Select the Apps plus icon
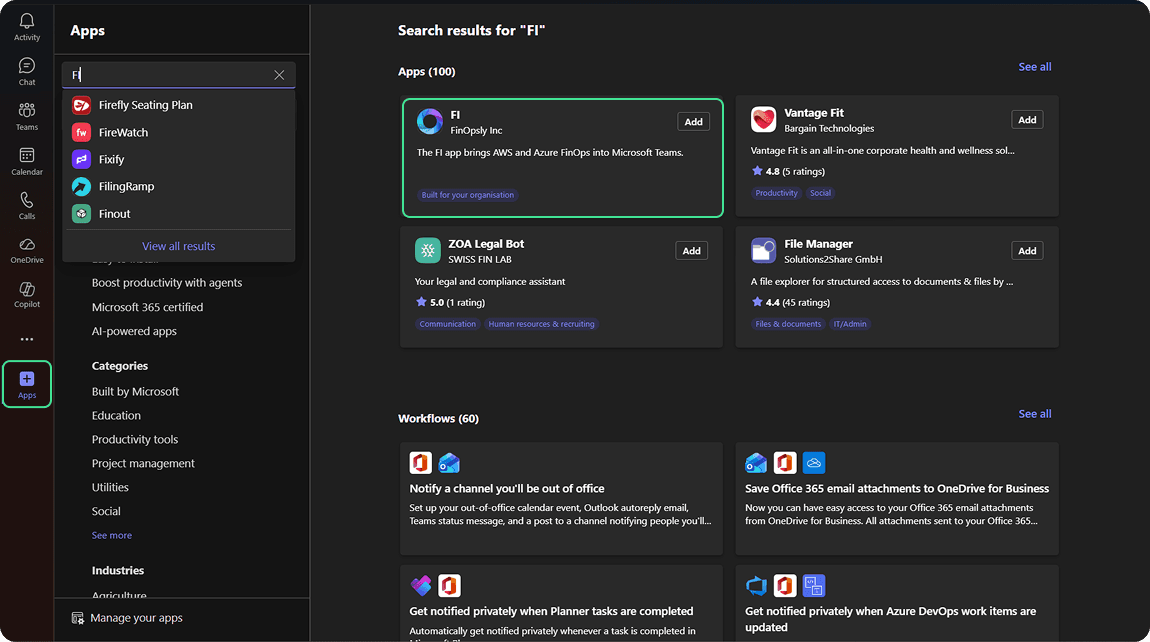1150x642 pixels. click(27, 379)
